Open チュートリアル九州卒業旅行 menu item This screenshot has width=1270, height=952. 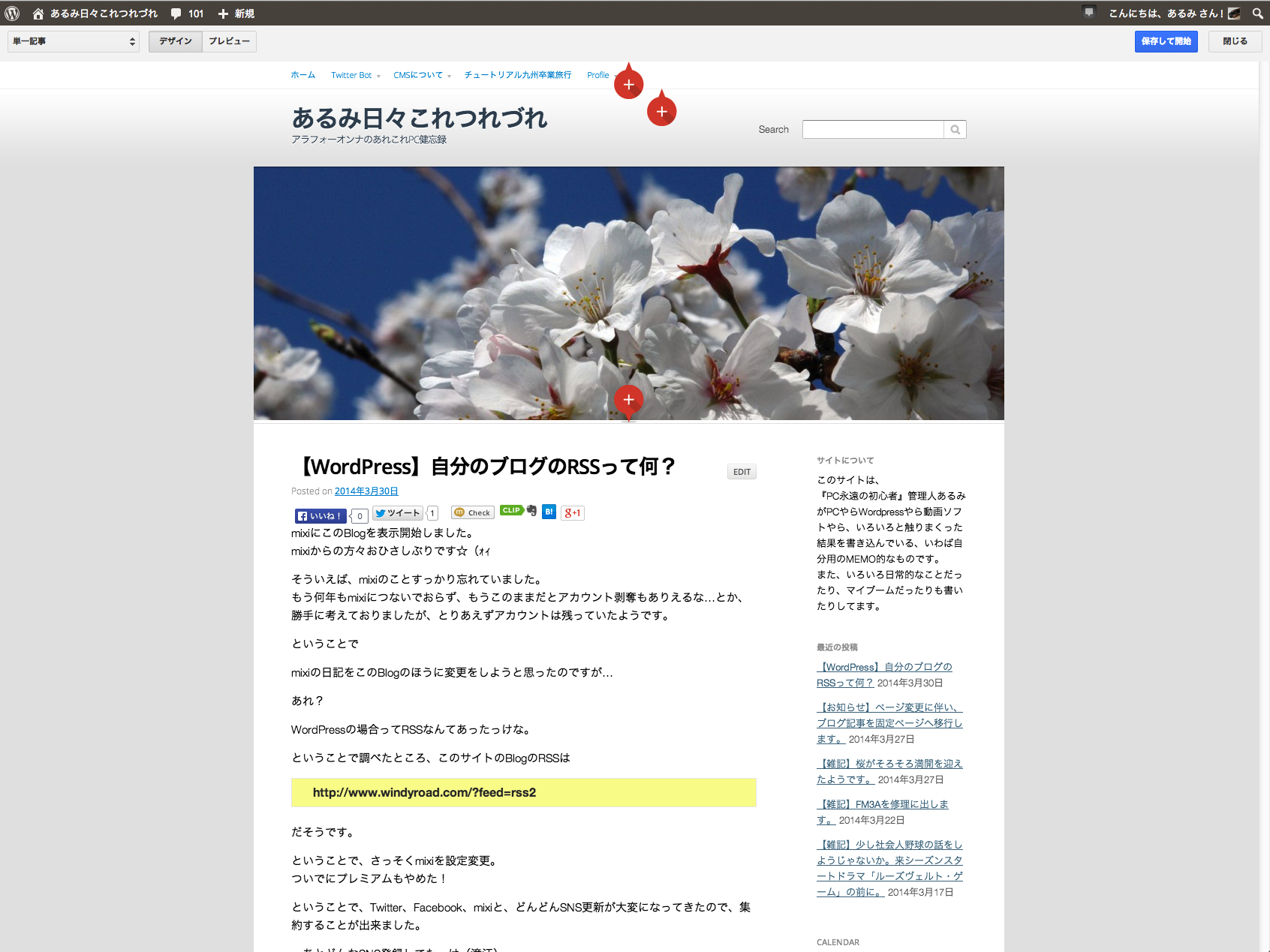(517, 75)
